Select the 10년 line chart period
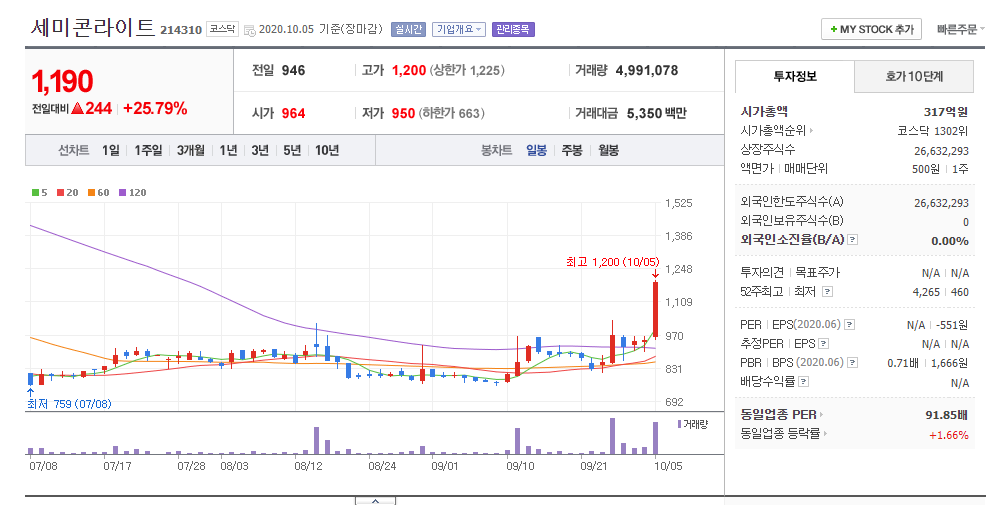The width and height of the screenshot is (1000, 505). coord(327,150)
